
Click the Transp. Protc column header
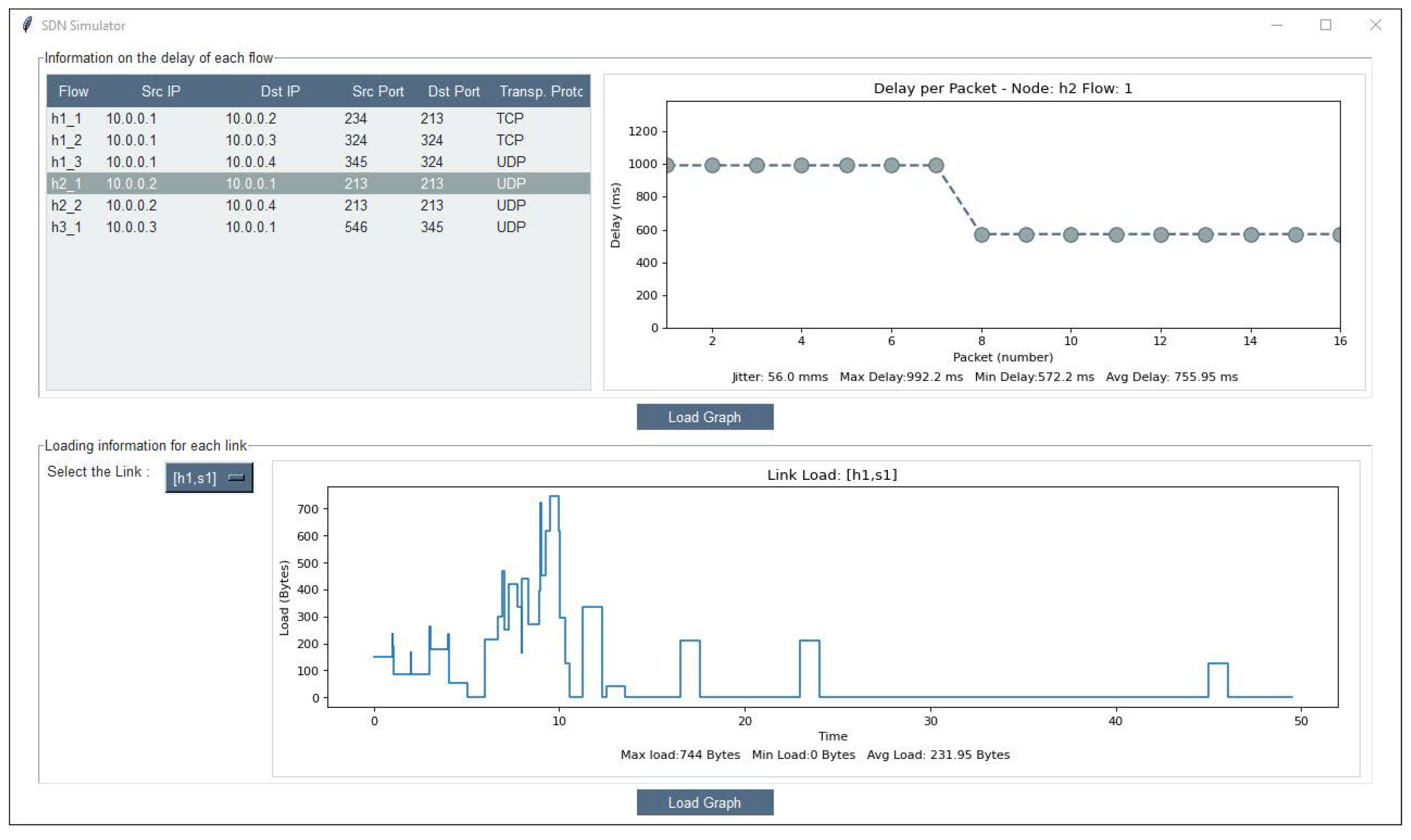coord(541,91)
